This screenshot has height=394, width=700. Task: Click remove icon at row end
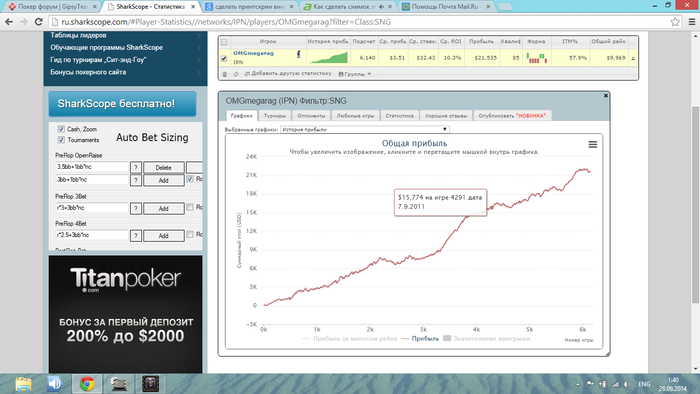tap(633, 58)
